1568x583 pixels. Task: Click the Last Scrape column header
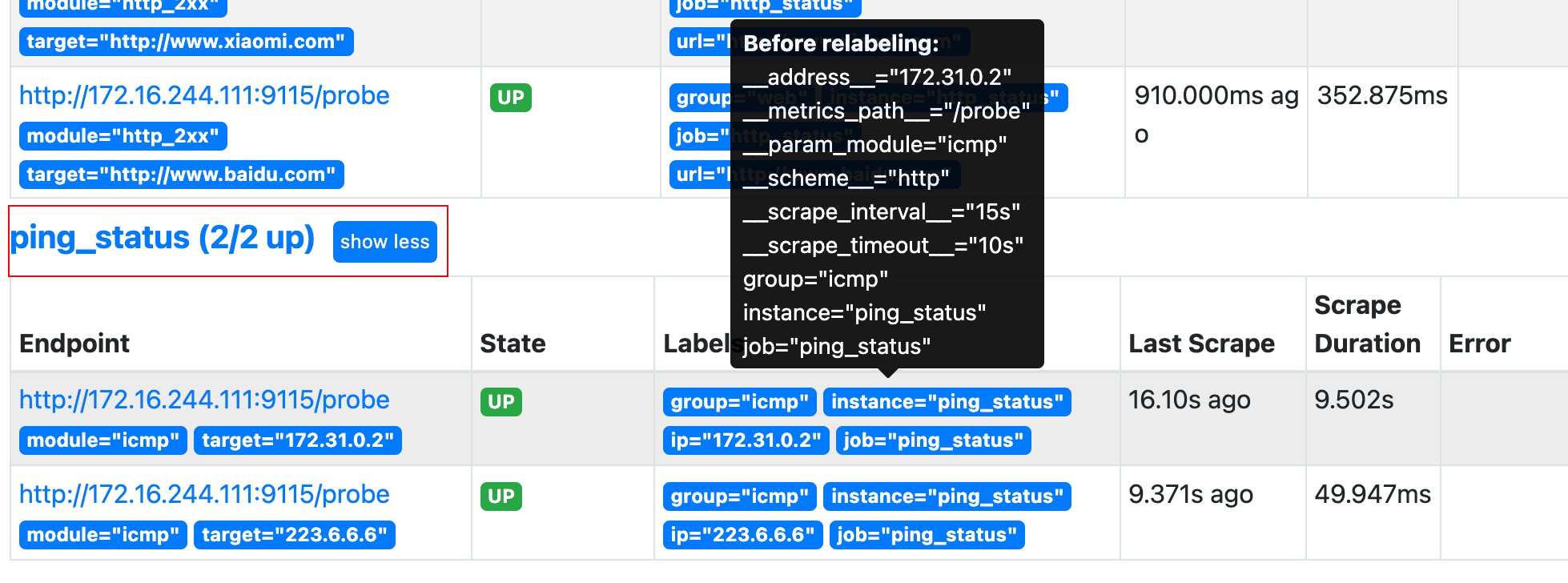pyautogui.click(x=1201, y=344)
